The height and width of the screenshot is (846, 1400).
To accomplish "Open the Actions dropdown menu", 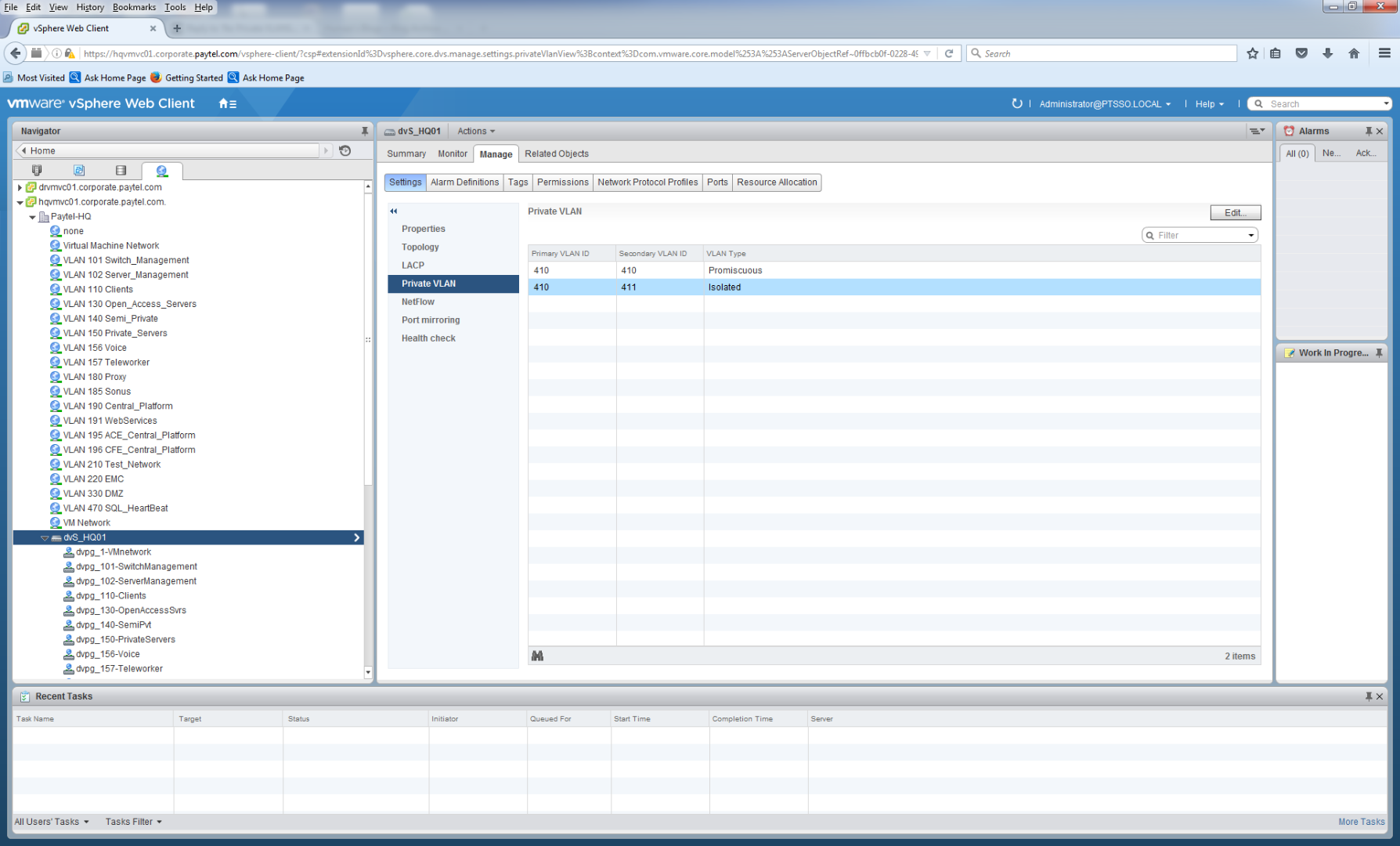I will point(476,131).
